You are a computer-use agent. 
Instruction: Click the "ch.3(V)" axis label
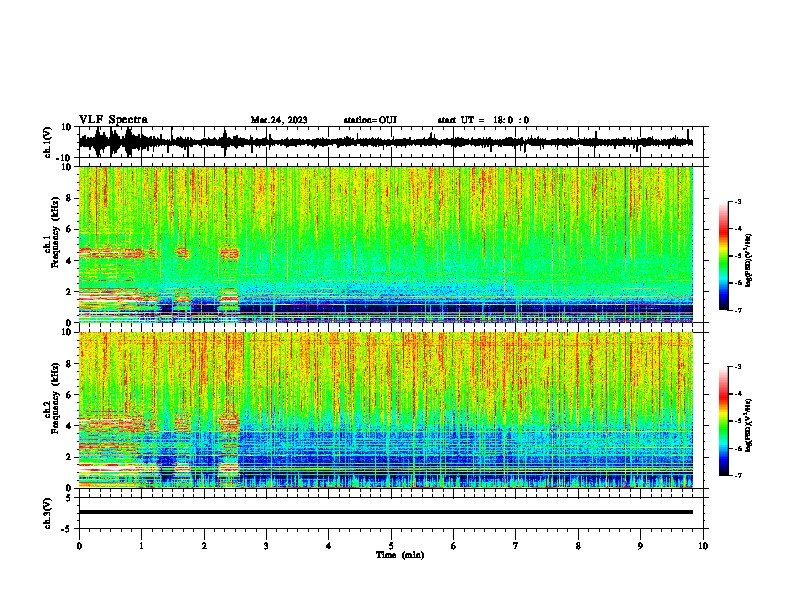point(48,513)
